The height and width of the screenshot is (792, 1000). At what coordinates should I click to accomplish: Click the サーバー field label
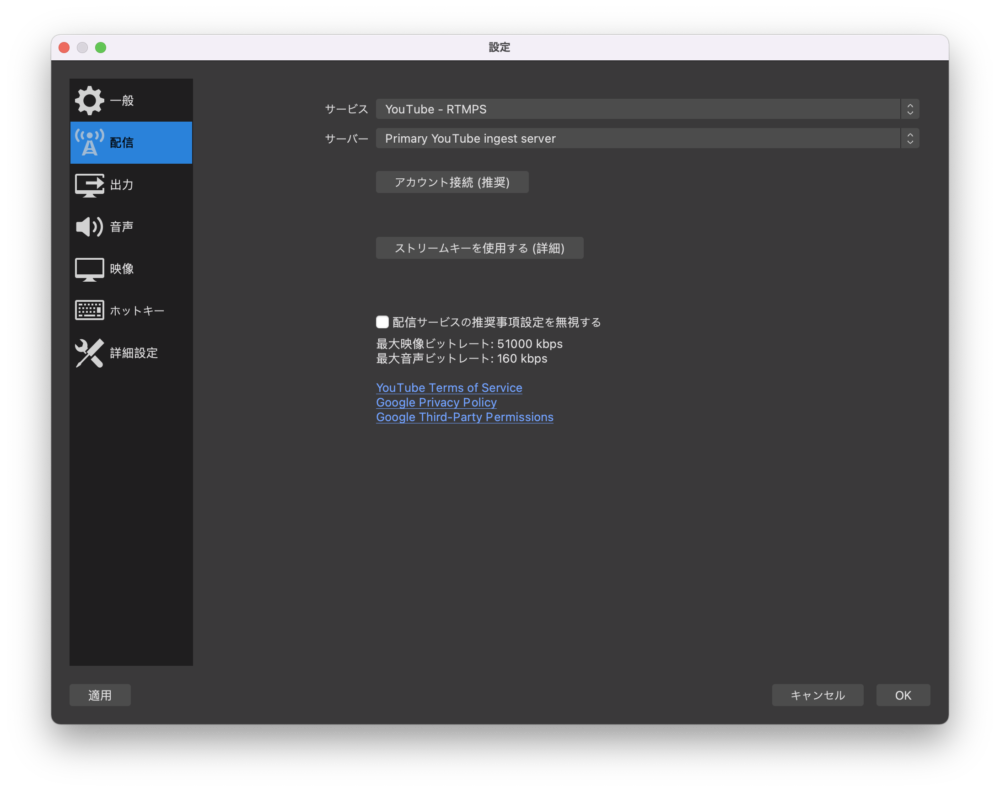pos(346,138)
